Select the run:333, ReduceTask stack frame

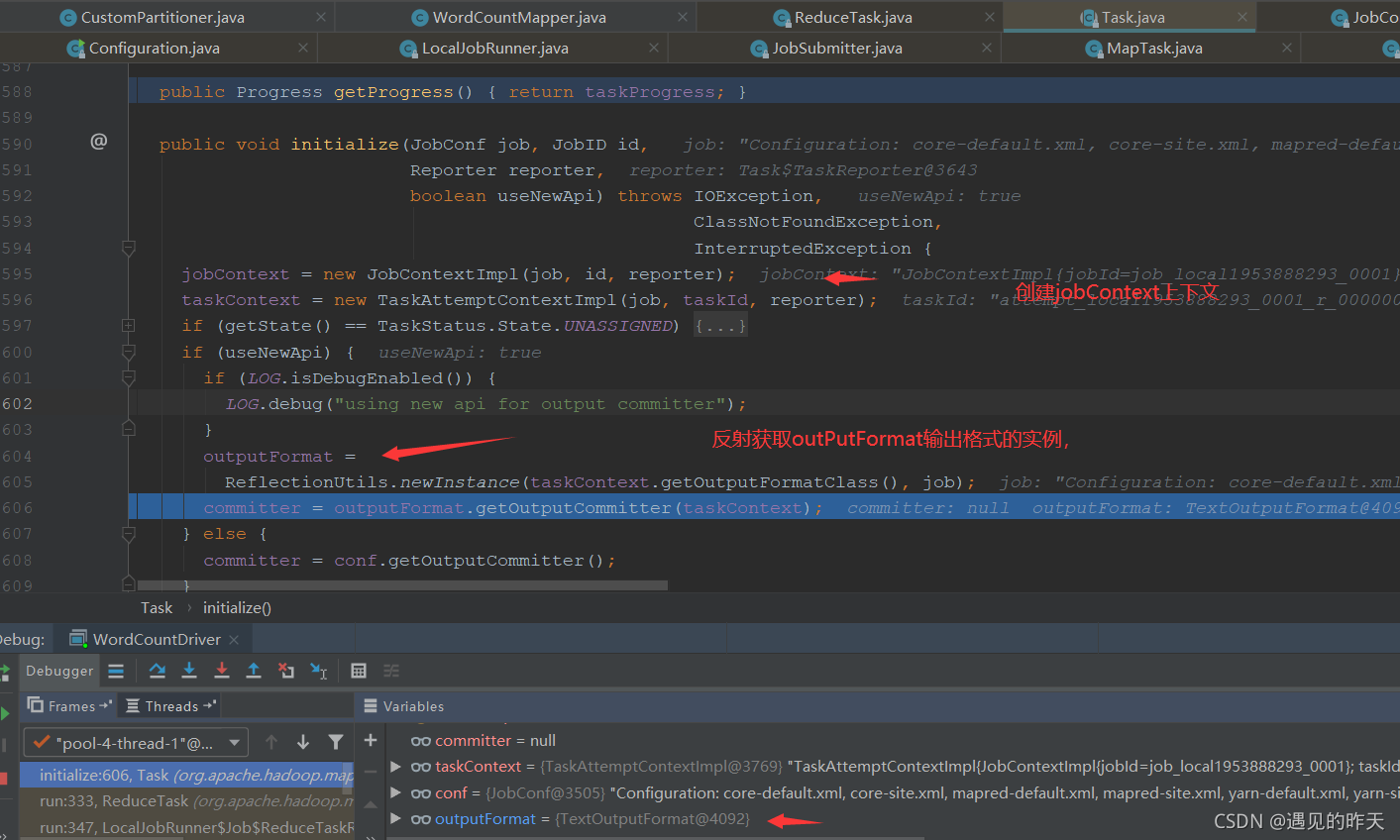[x=186, y=800]
